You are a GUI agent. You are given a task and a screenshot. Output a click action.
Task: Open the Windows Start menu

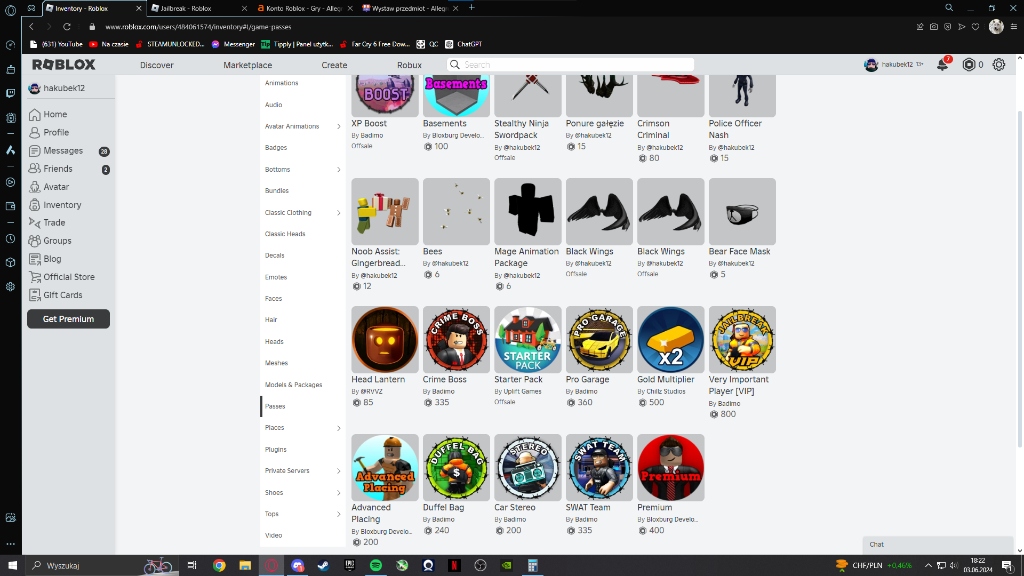point(12,566)
